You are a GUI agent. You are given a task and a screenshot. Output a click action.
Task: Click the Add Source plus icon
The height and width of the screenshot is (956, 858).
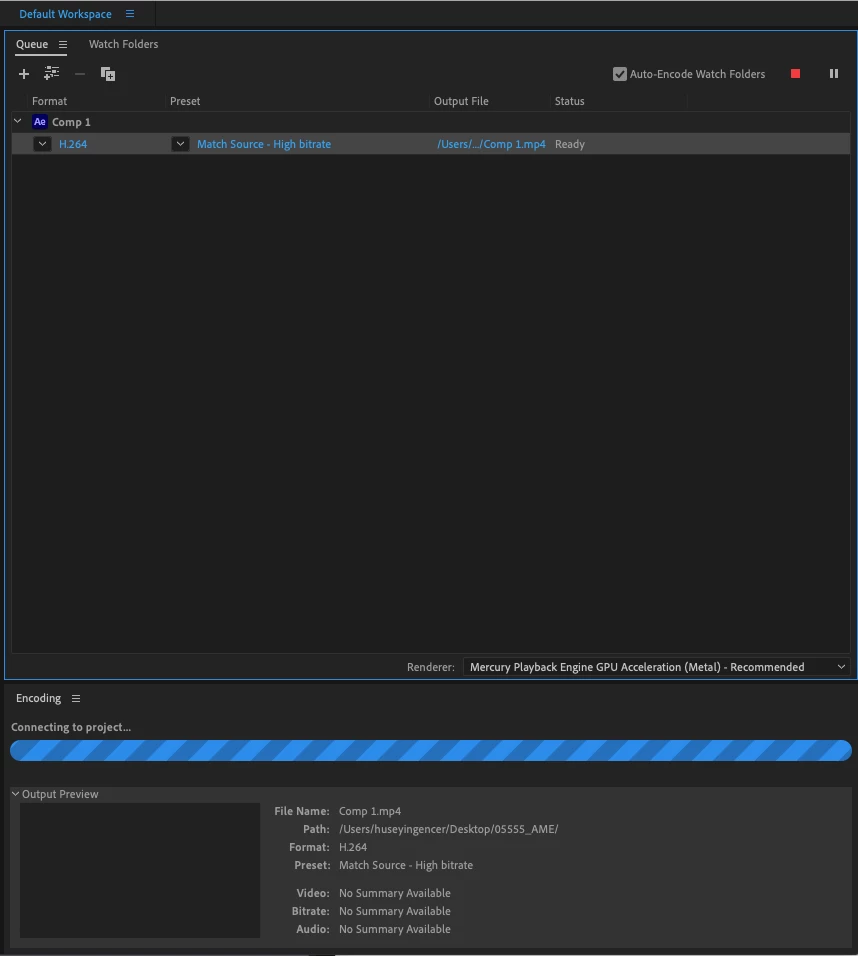point(24,74)
